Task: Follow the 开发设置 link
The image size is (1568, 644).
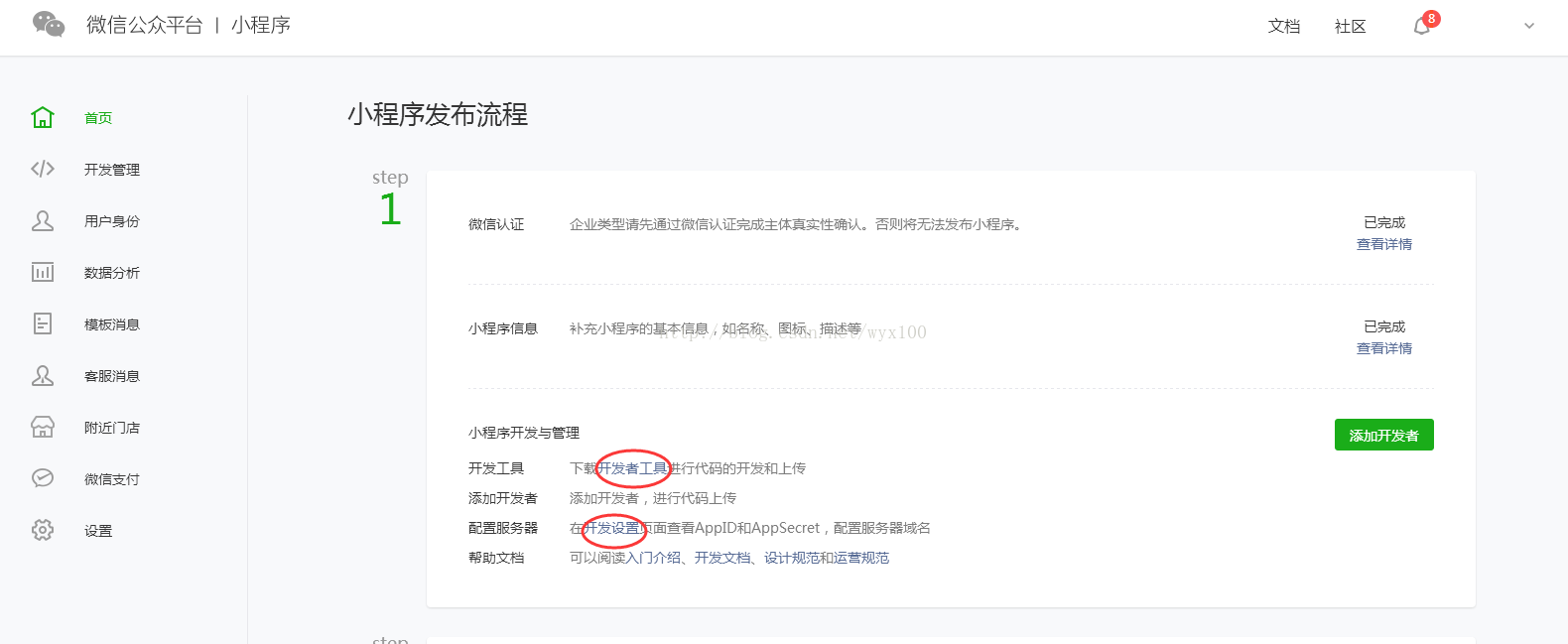Action: click(611, 528)
